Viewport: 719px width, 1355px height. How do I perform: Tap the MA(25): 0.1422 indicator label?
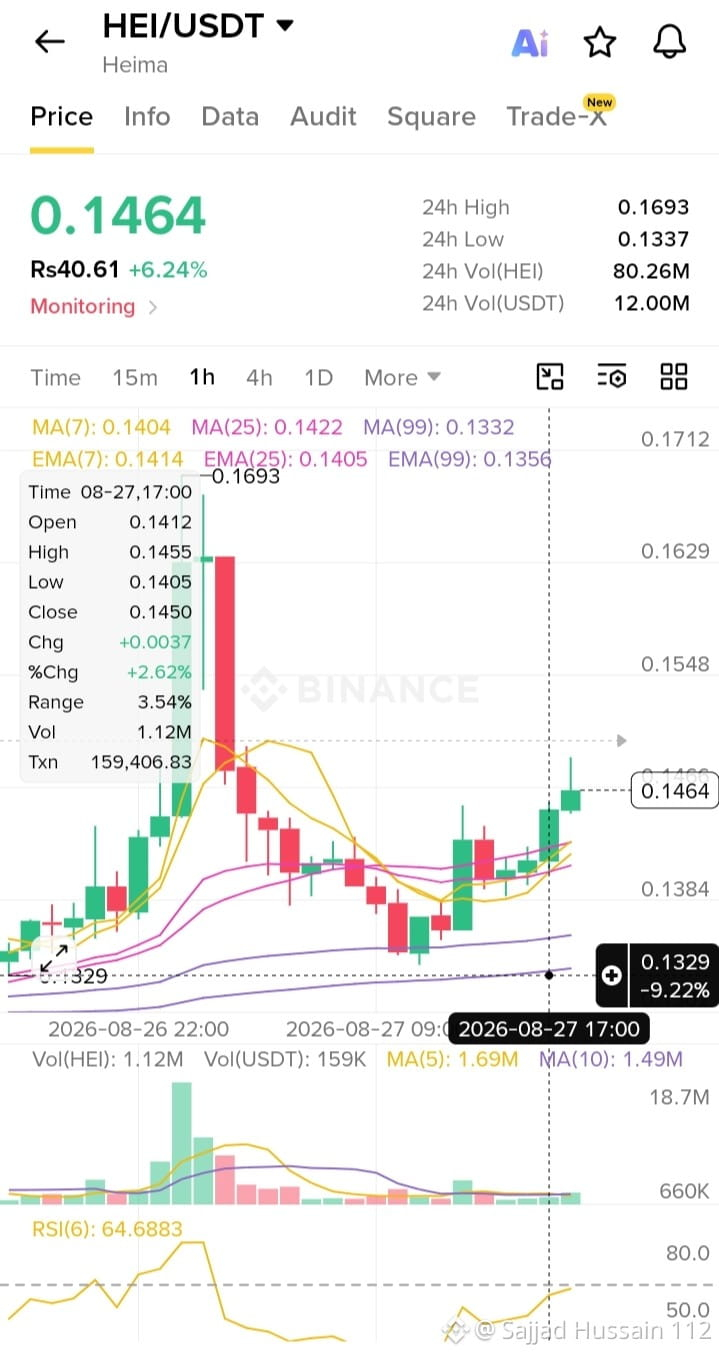[x=267, y=427]
